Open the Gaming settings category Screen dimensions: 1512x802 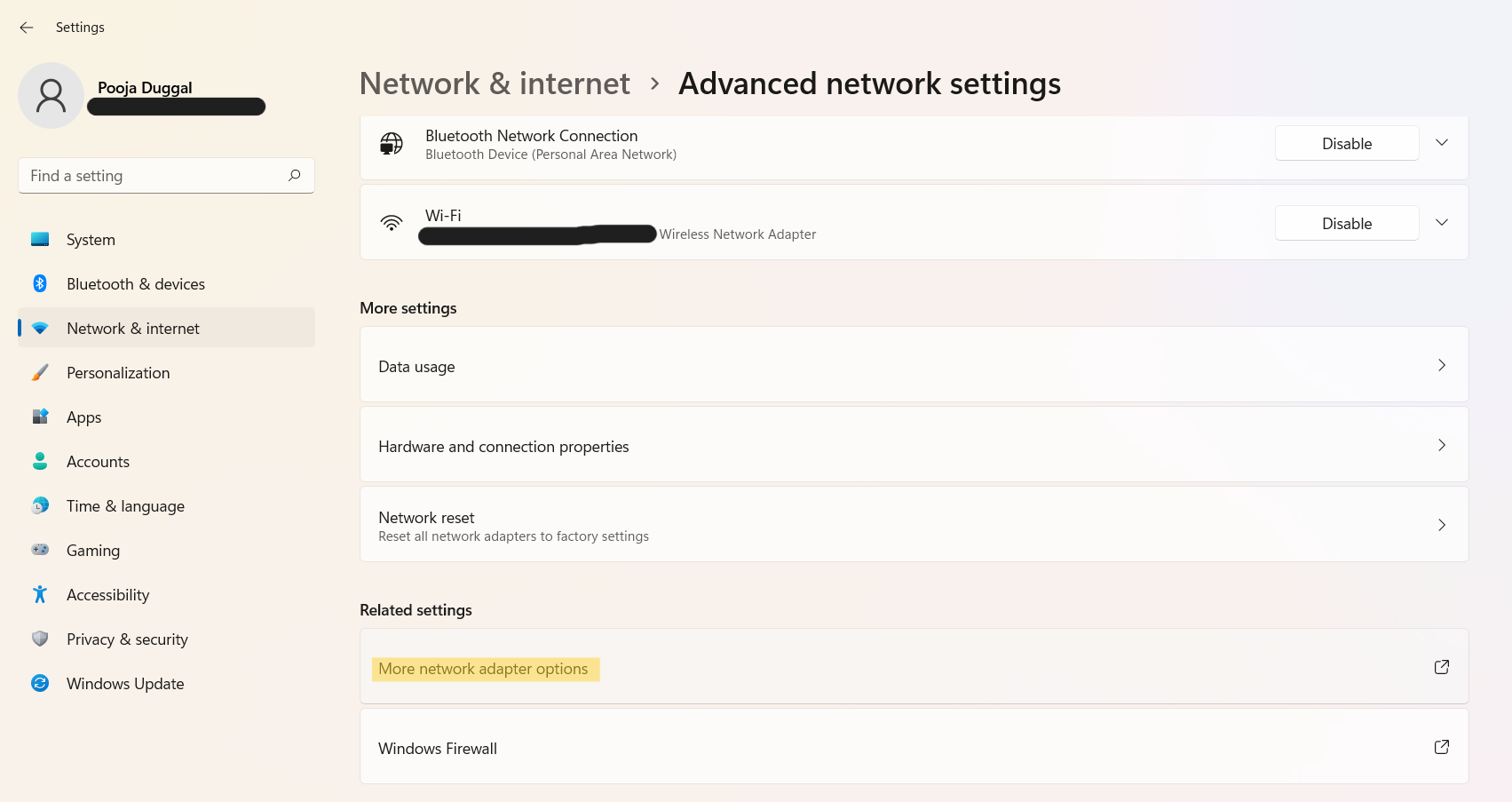click(x=93, y=551)
